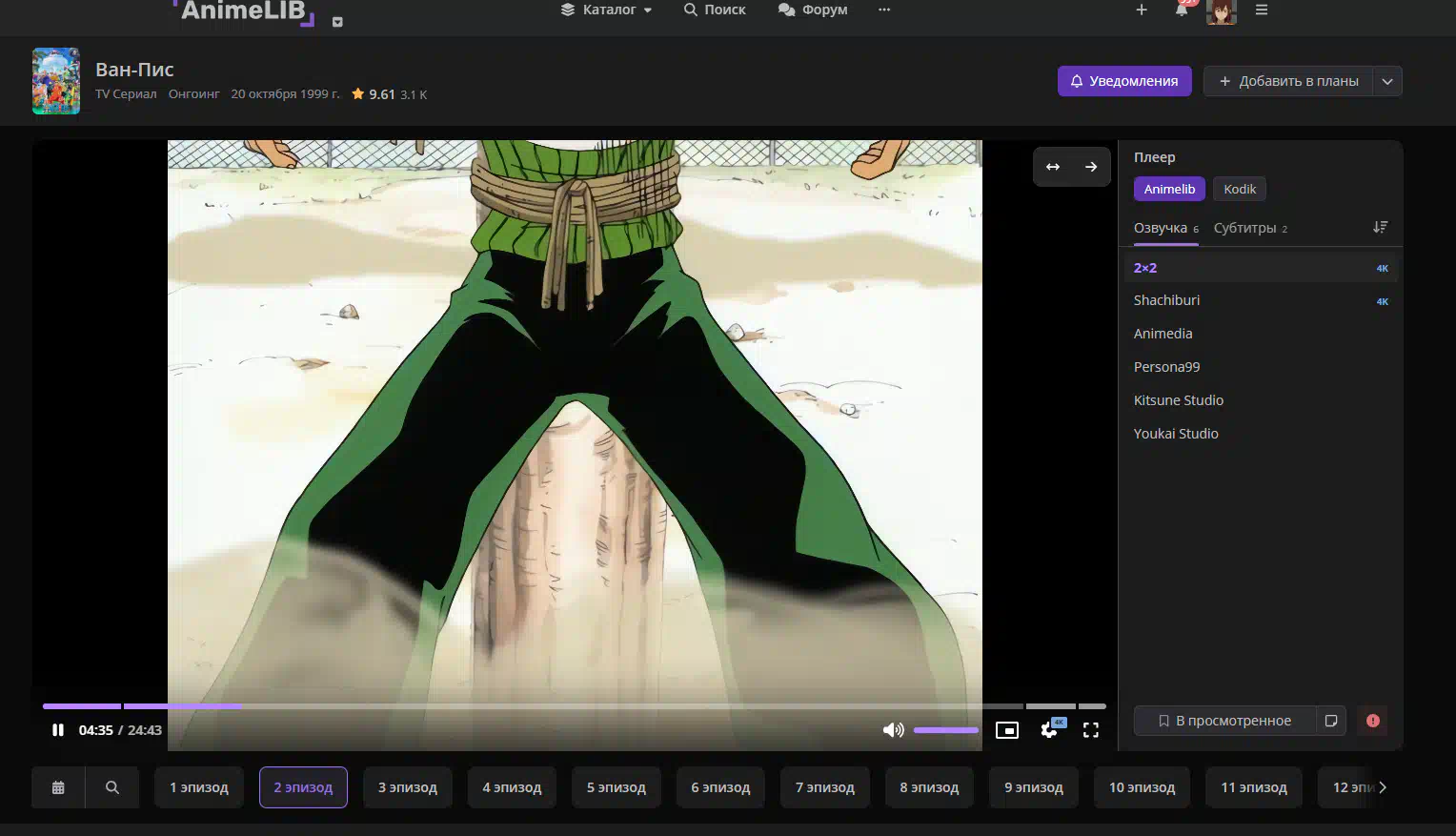This screenshot has width=1456, height=836.
Task: Open user profile avatar
Action: pos(1222,10)
